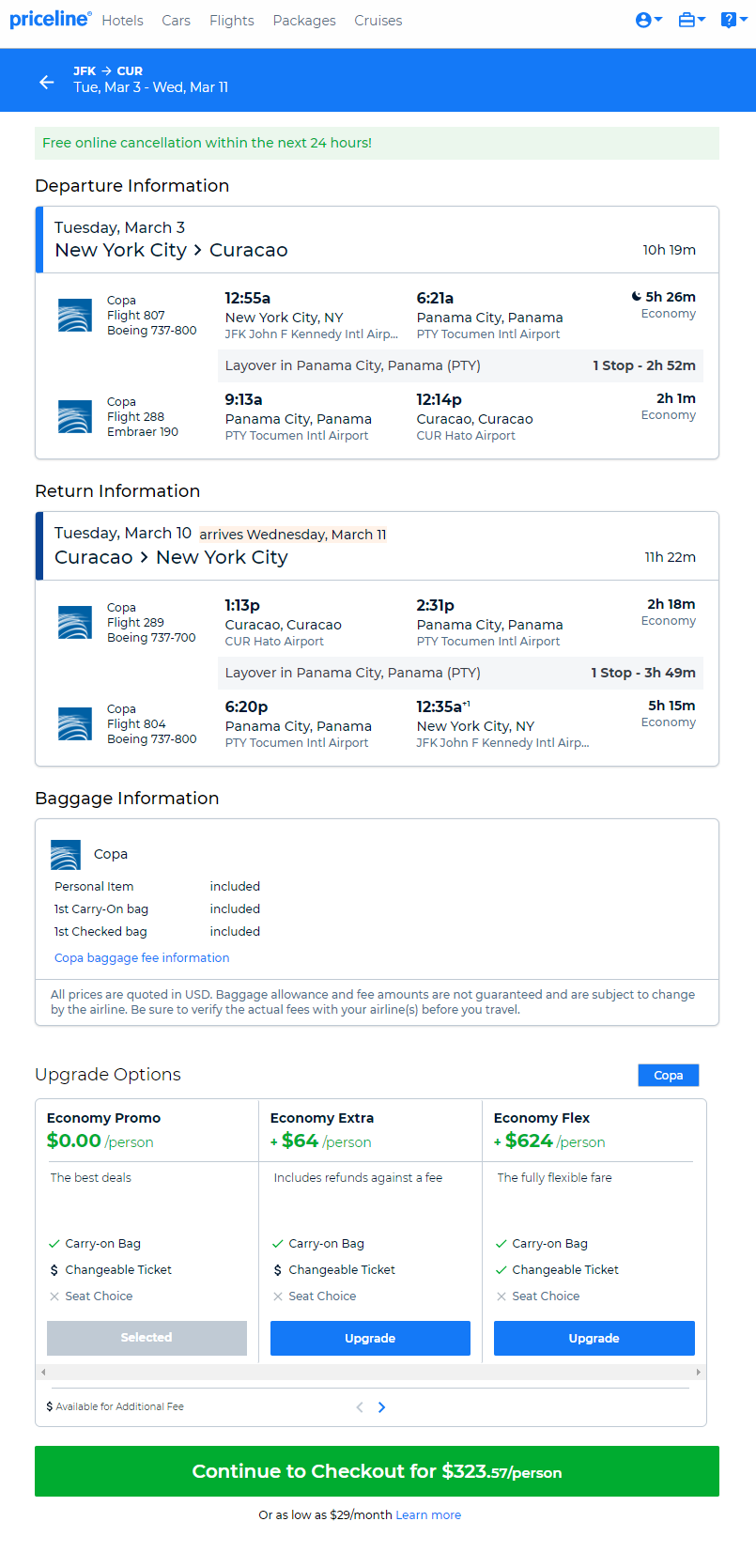Click Copa logo for Flight 807
The height and width of the screenshot is (1568, 756).
(75, 316)
